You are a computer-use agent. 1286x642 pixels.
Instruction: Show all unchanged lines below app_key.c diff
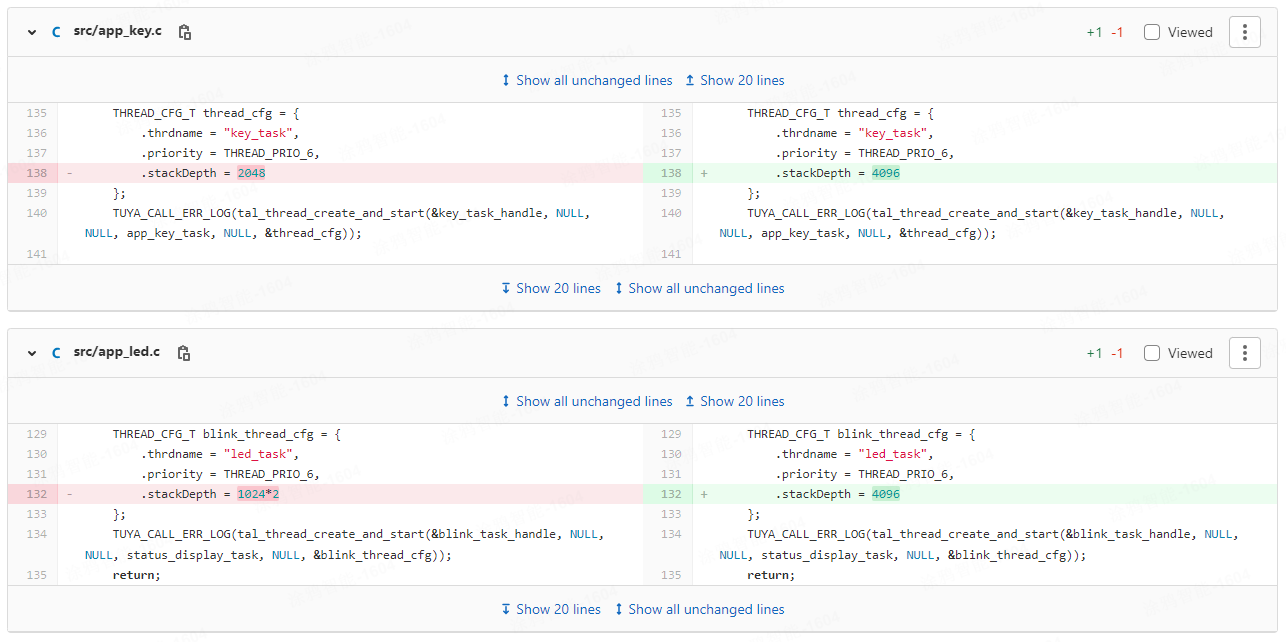[699, 288]
